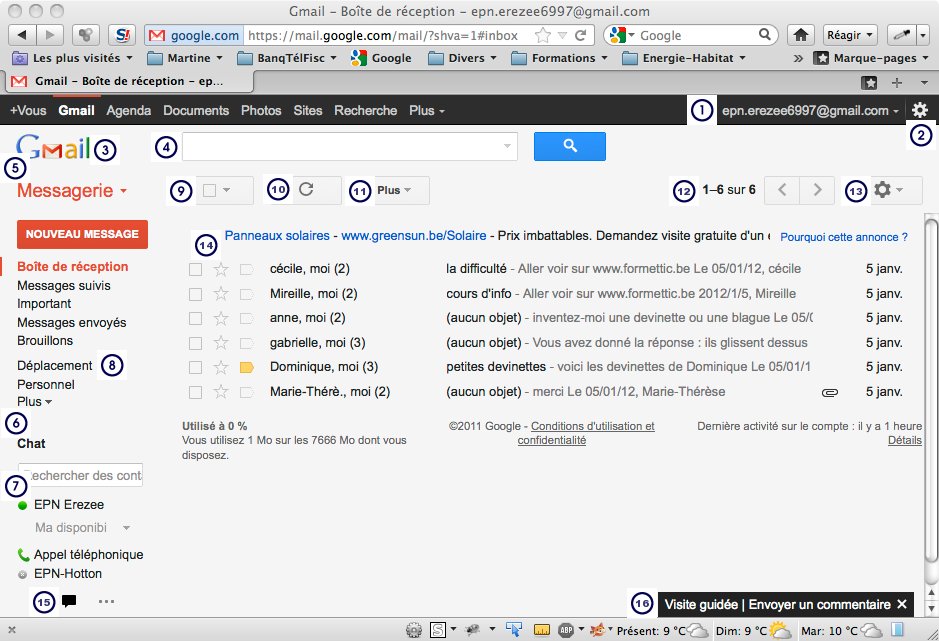
Task: Open the Réagir dropdown in browser toolbar
Action: point(850,35)
